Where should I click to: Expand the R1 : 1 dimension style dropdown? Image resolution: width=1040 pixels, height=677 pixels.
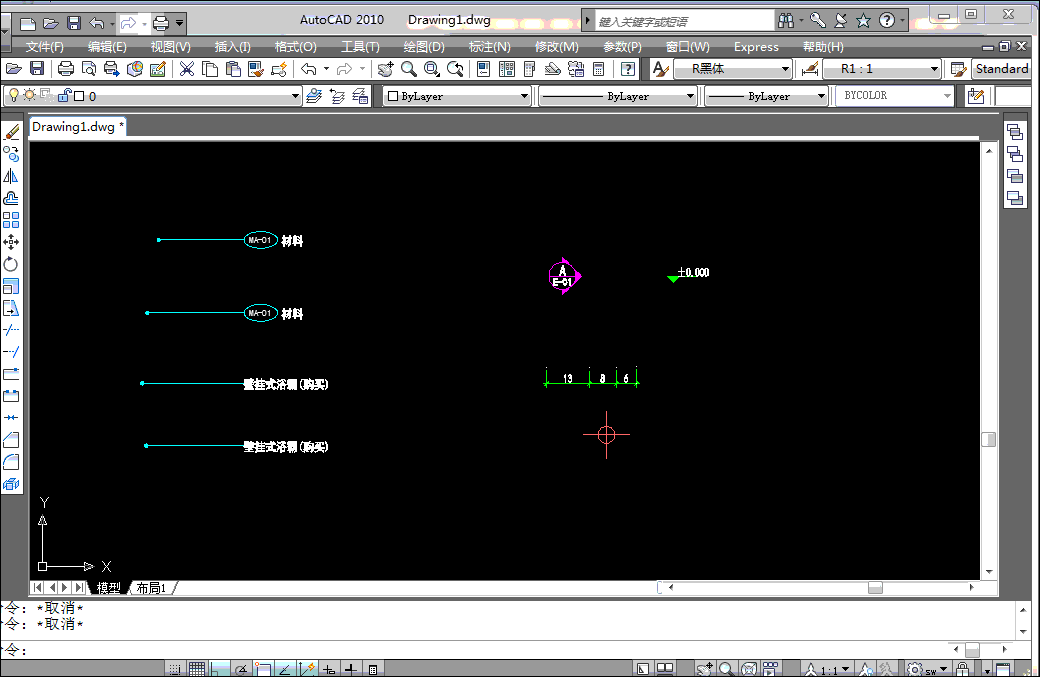[934, 69]
